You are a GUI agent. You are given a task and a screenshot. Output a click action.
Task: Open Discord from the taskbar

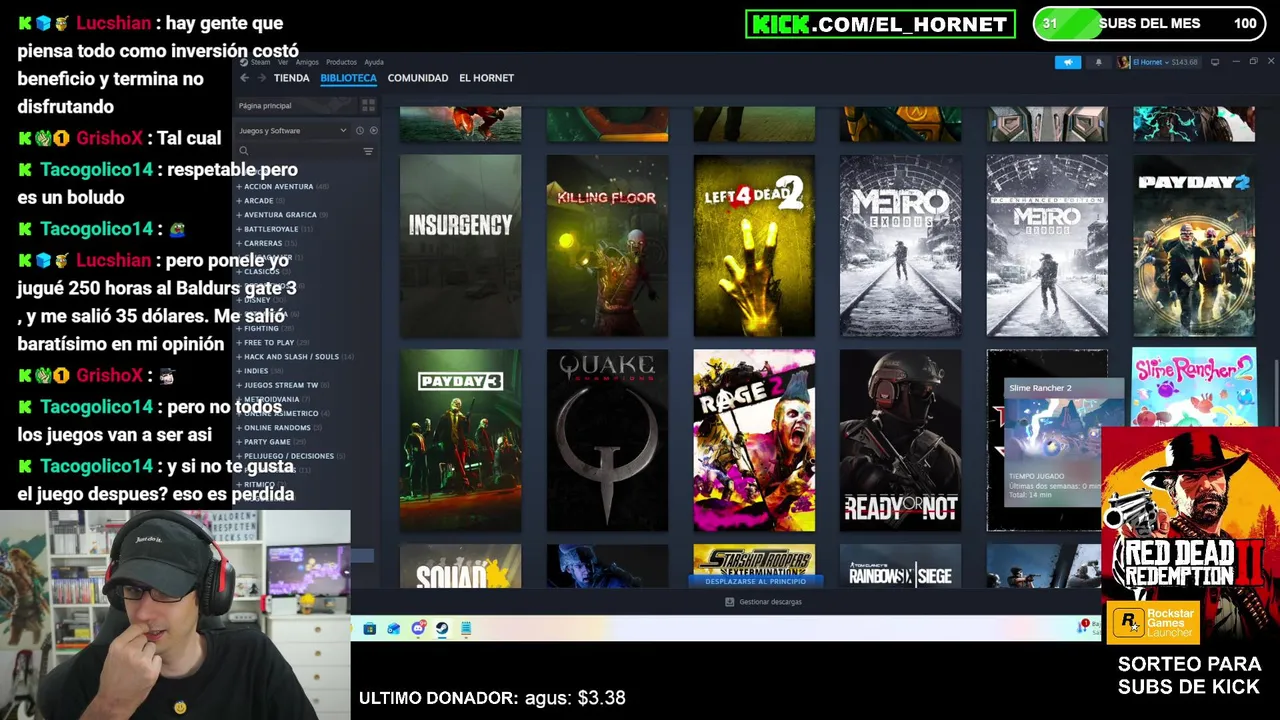[418, 629]
